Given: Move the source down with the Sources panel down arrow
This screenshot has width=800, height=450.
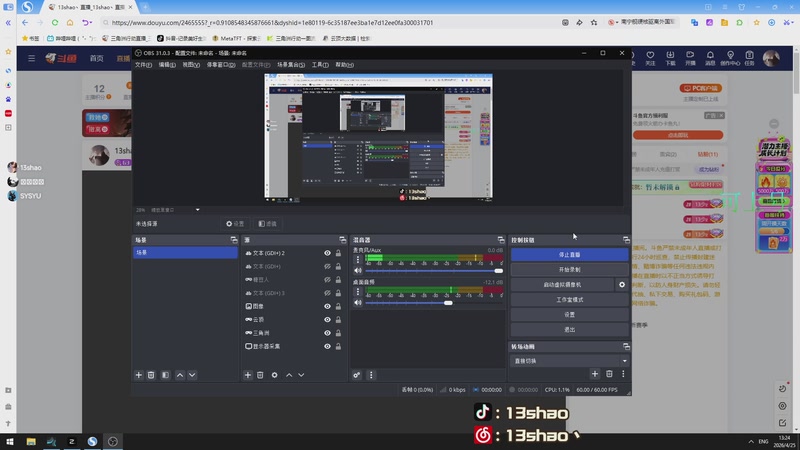Looking at the screenshot, I should 302,375.
